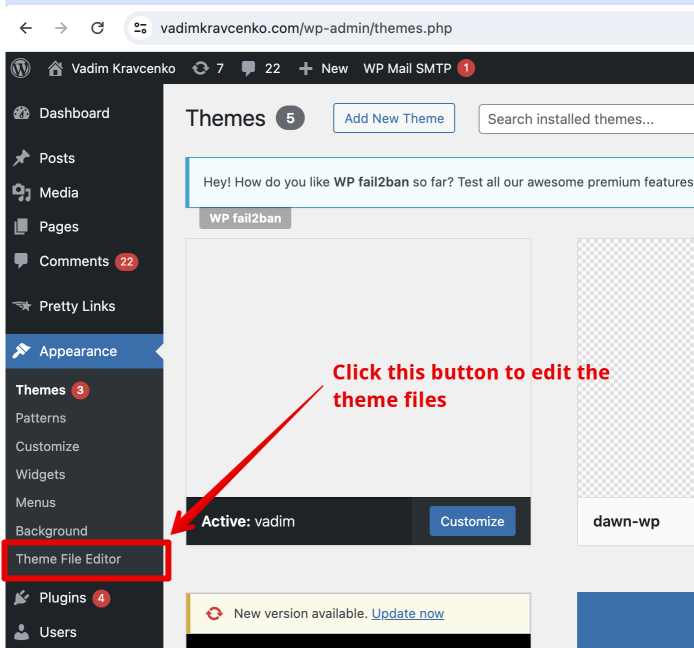
Task: Open Pretty Links menu item
Action: 77,306
